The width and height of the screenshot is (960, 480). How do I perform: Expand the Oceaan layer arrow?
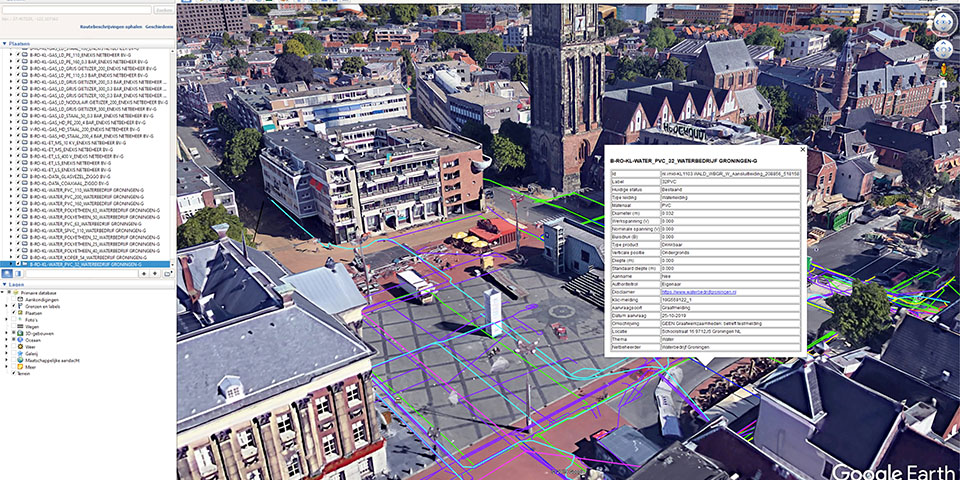click(6, 339)
